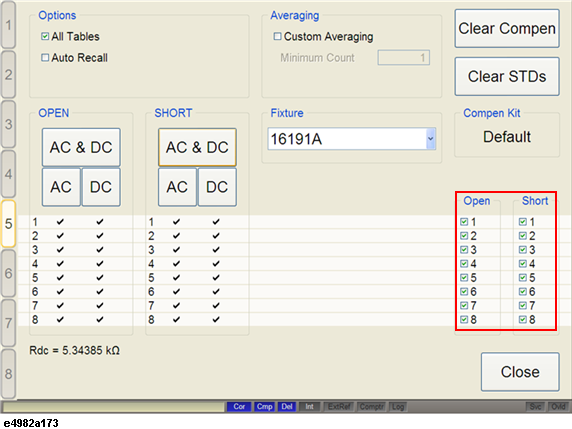Uncheck Open table 8 checkbox
572x429 pixels.
tap(464, 319)
